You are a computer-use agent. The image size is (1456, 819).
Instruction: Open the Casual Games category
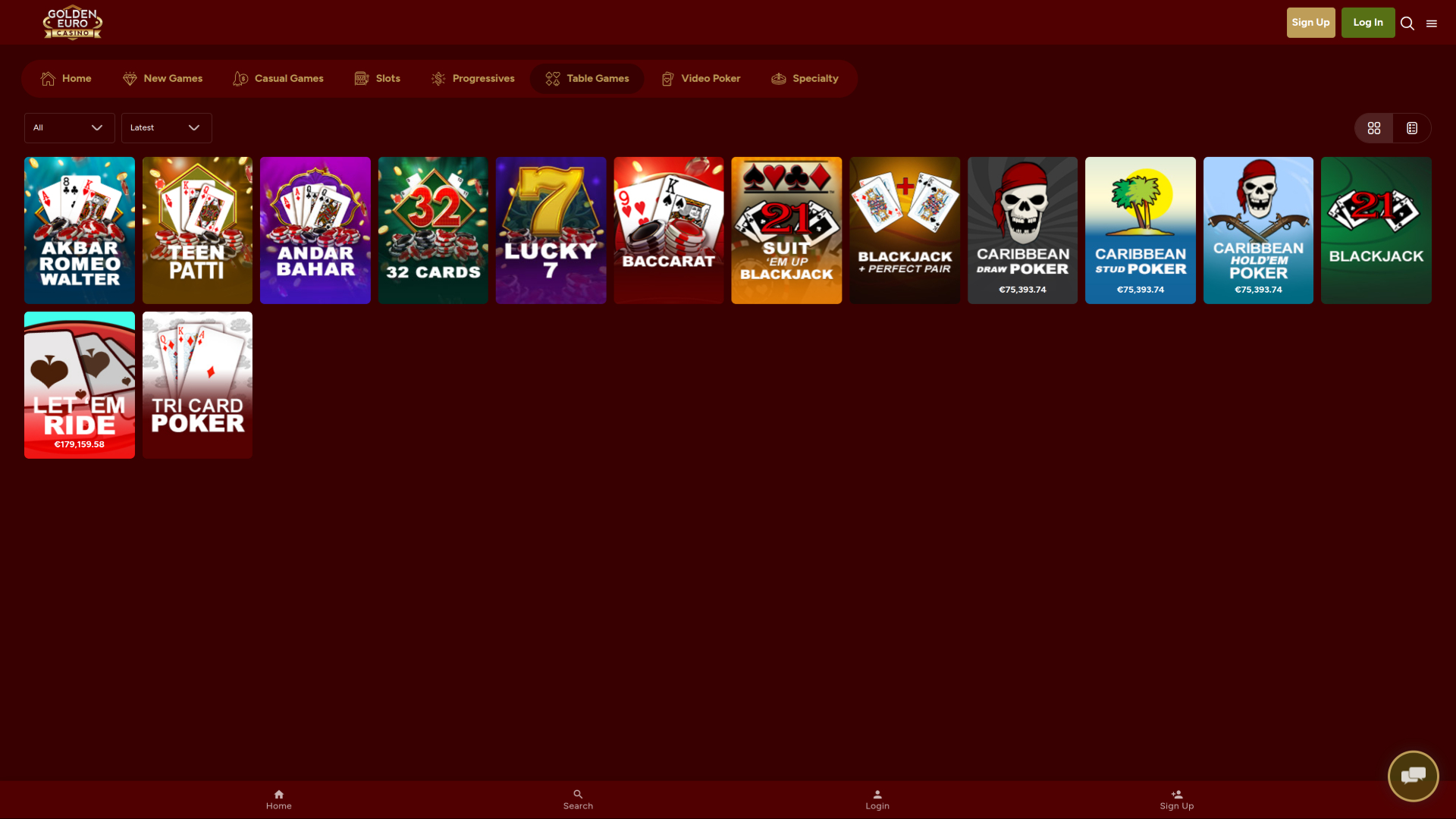[x=278, y=78]
